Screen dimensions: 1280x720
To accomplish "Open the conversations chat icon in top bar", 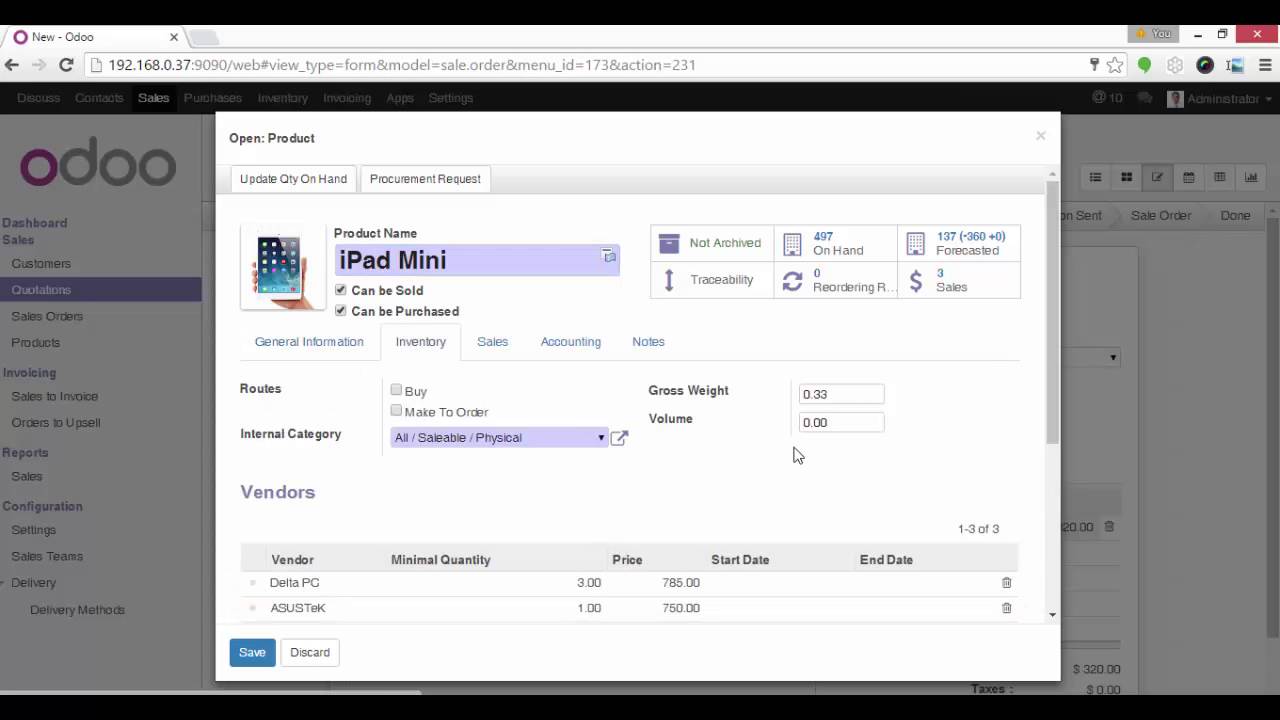I will pos(1145,98).
